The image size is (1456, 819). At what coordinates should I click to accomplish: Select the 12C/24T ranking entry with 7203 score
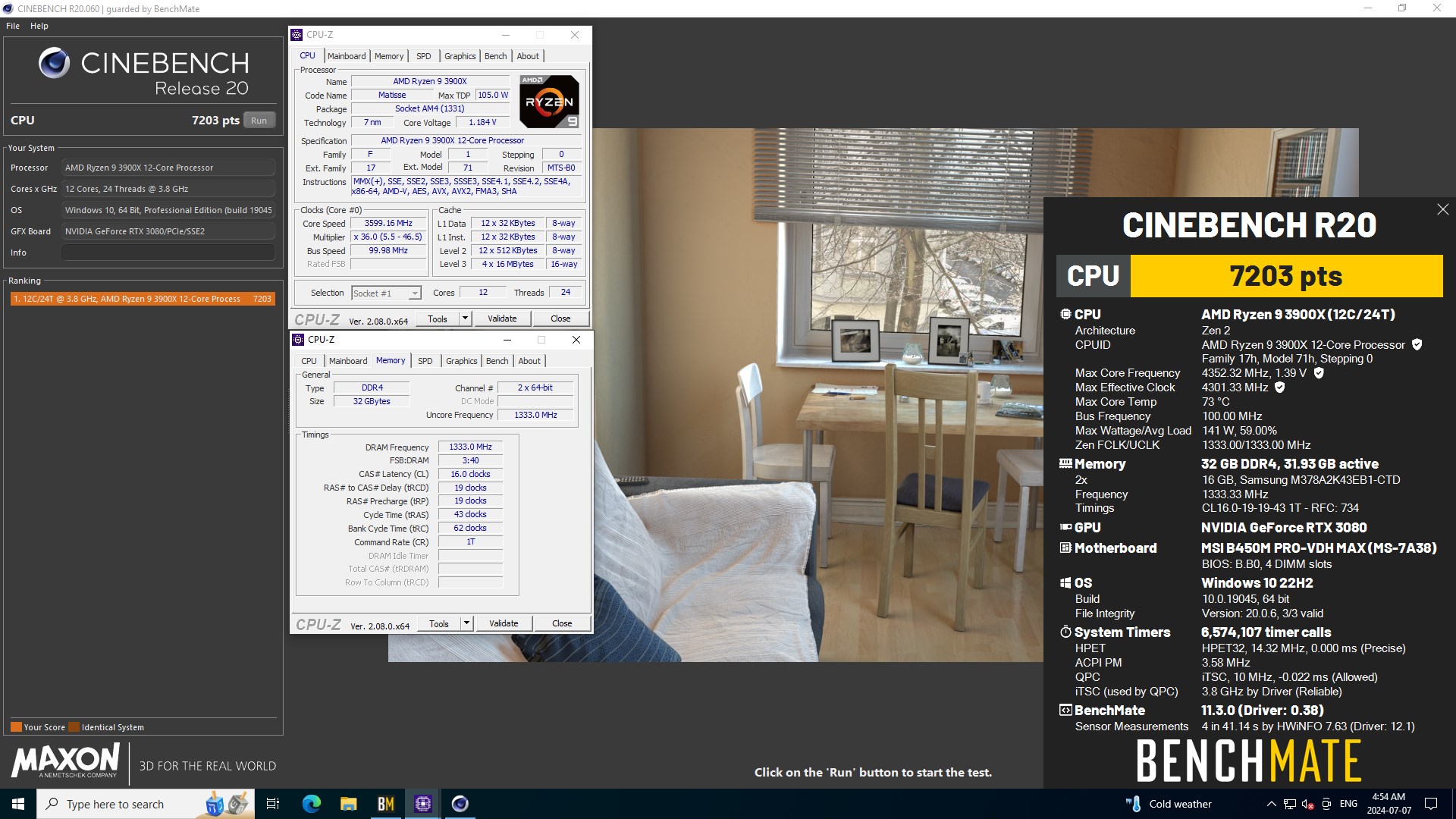click(x=142, y=299)
